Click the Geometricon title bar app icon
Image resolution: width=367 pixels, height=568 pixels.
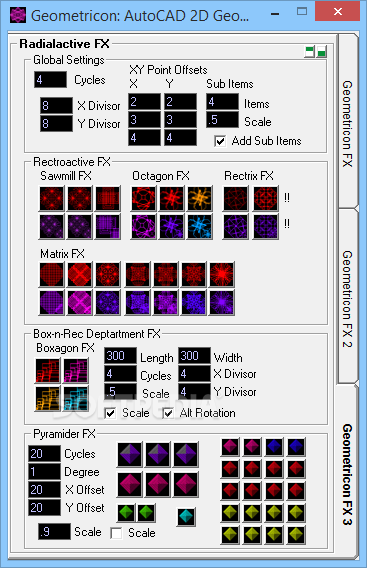click(18, 16)
